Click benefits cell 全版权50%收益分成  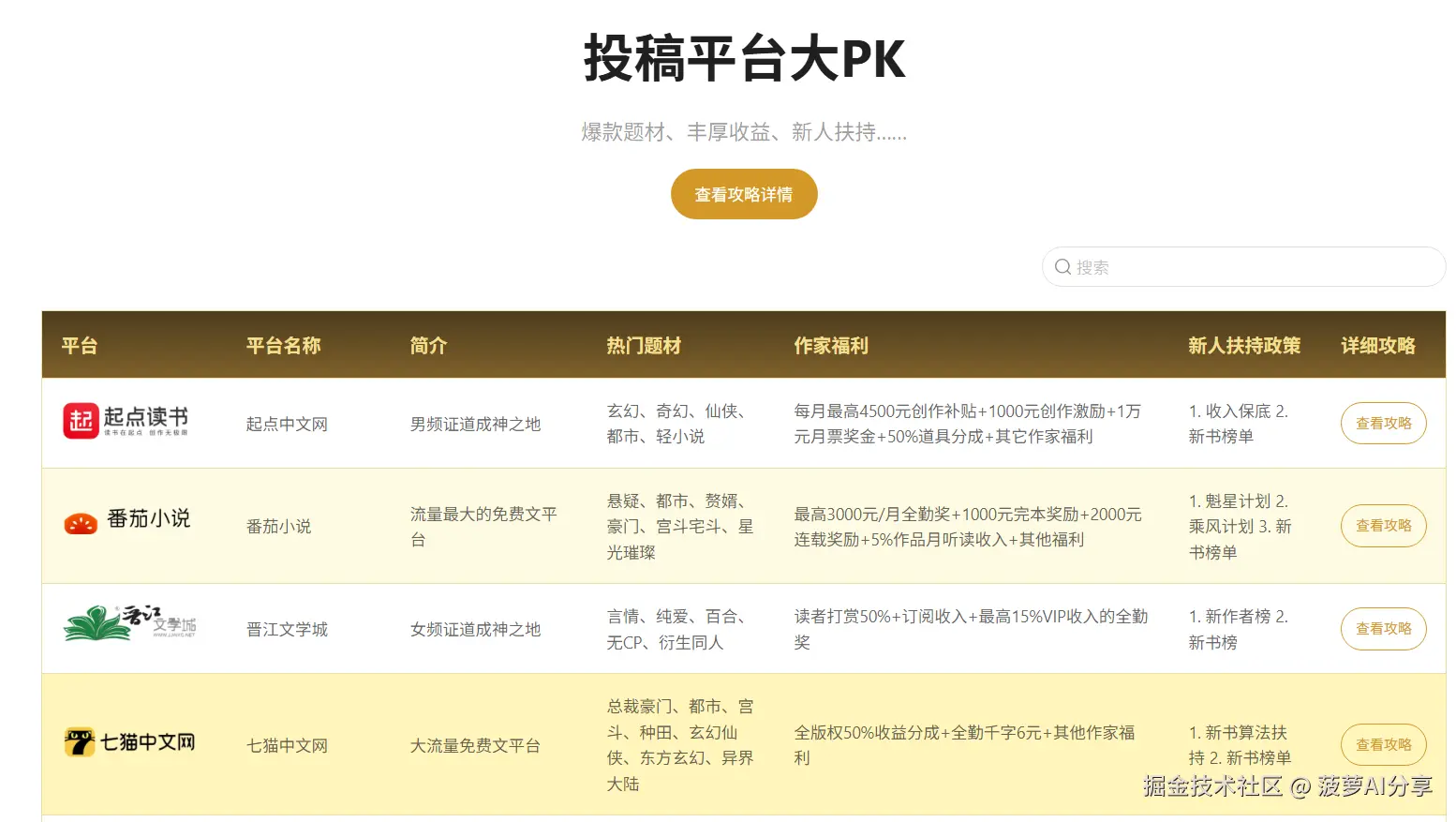(964, 745)
